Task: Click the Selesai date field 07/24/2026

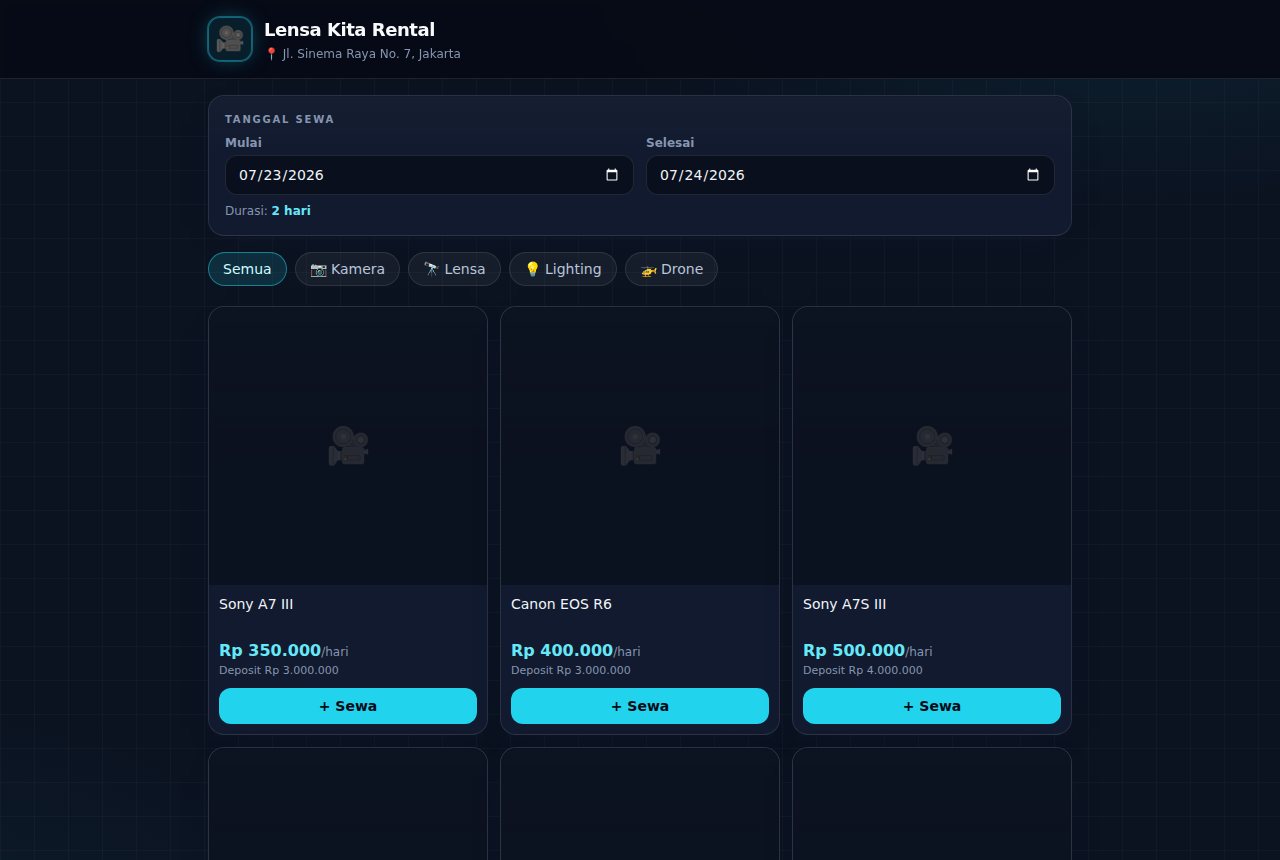Action: [x=850, y=175]
